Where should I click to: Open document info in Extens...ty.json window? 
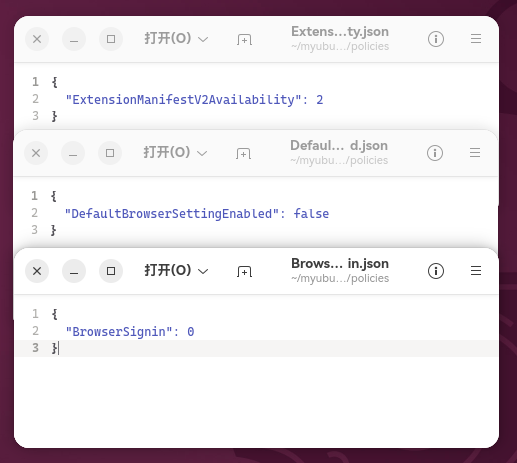(436, 39)
